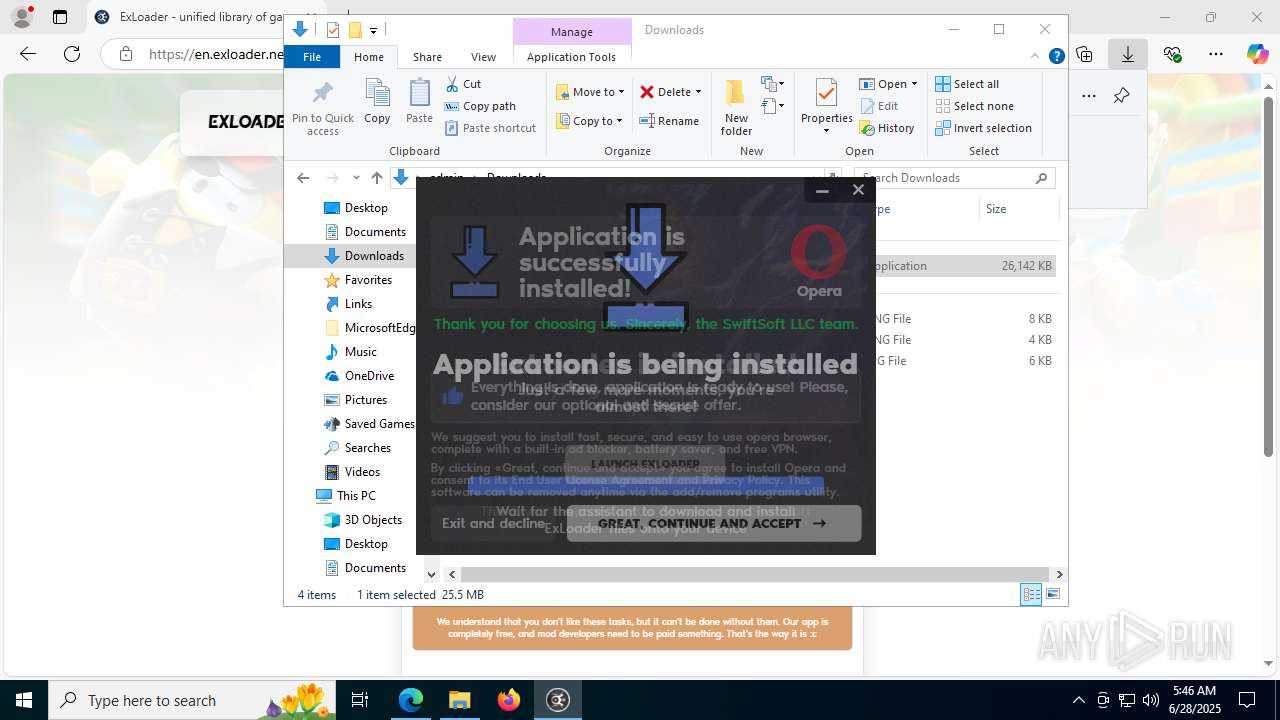Click Explorer horizontal scrollbar
The image size is (1280, 720).
(x=755, y=574)
